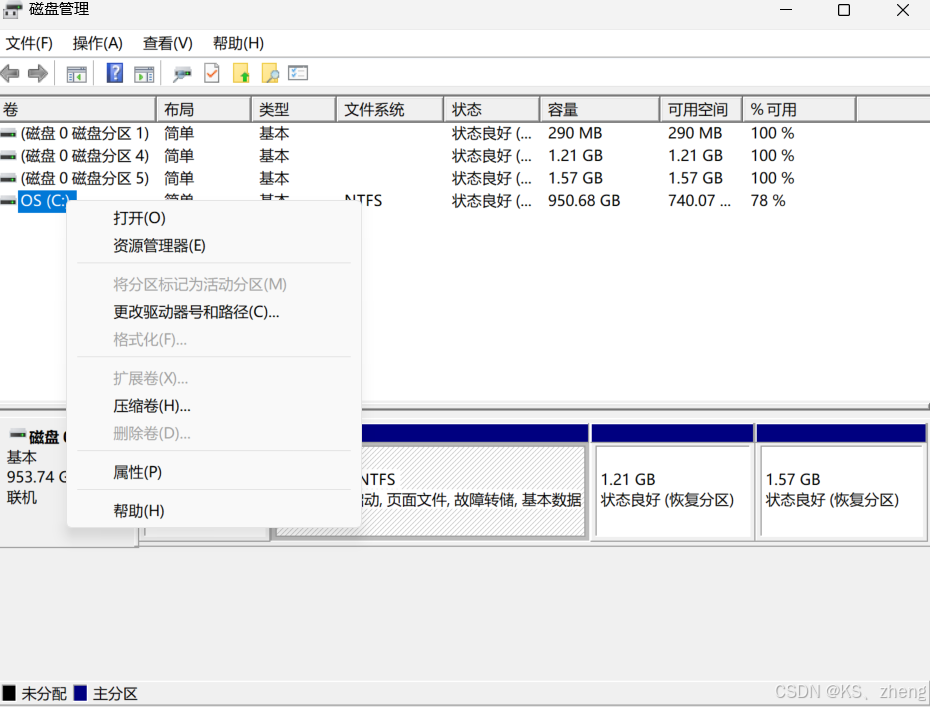Click drive icon of 磁盘分区 5 row
Screen dimensions: 930x707
pyautogui.click(x=8, y=179)
